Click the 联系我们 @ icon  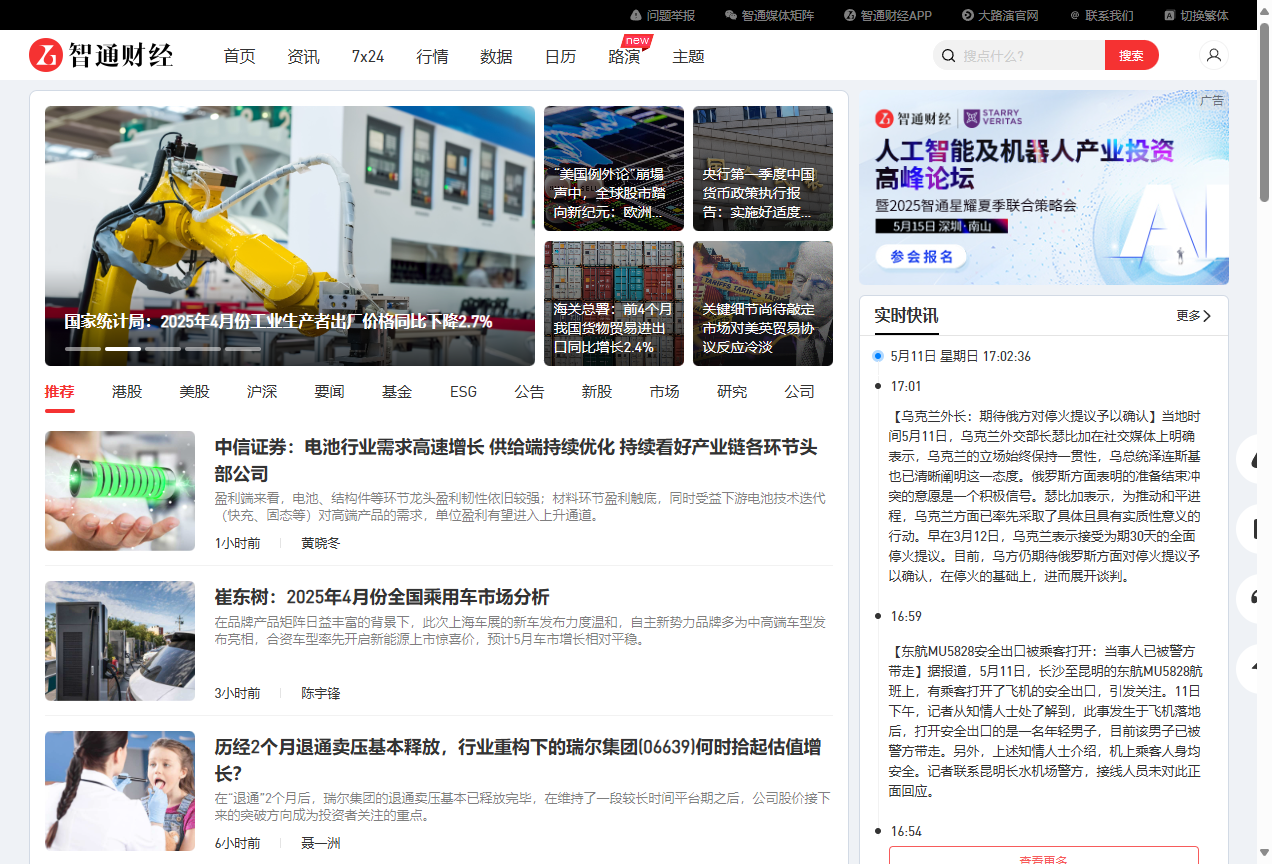1075,15
